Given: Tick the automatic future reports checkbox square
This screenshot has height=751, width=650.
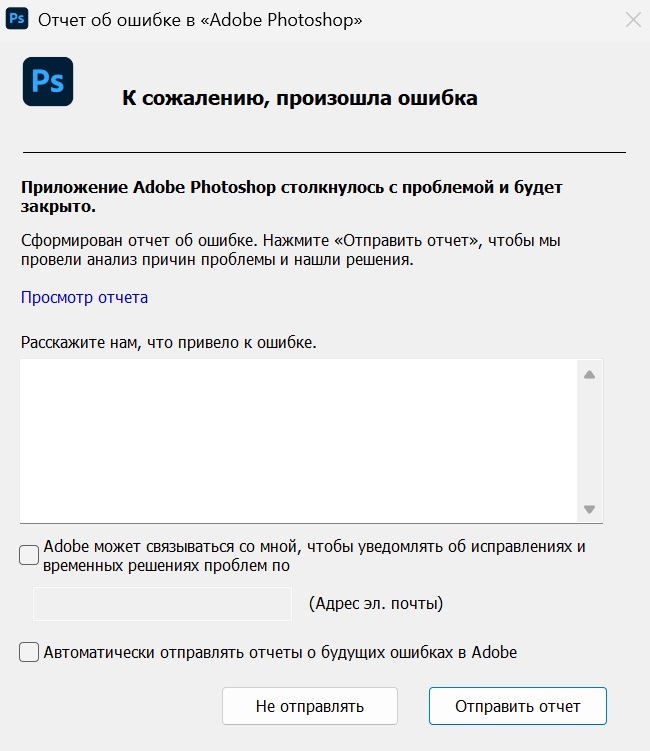Looking at the screenshot, I should coord(29,652).
